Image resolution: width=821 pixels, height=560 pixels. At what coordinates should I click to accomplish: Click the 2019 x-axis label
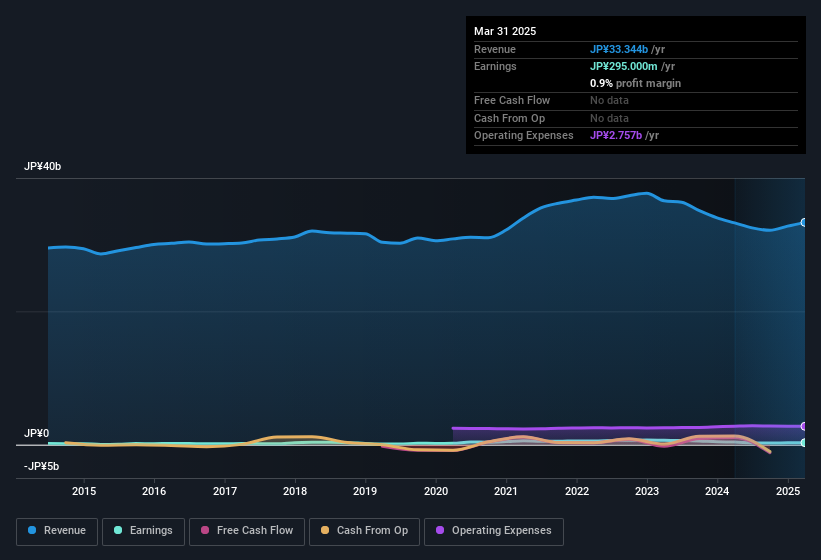pyautogui.click(x=365, y=491)
